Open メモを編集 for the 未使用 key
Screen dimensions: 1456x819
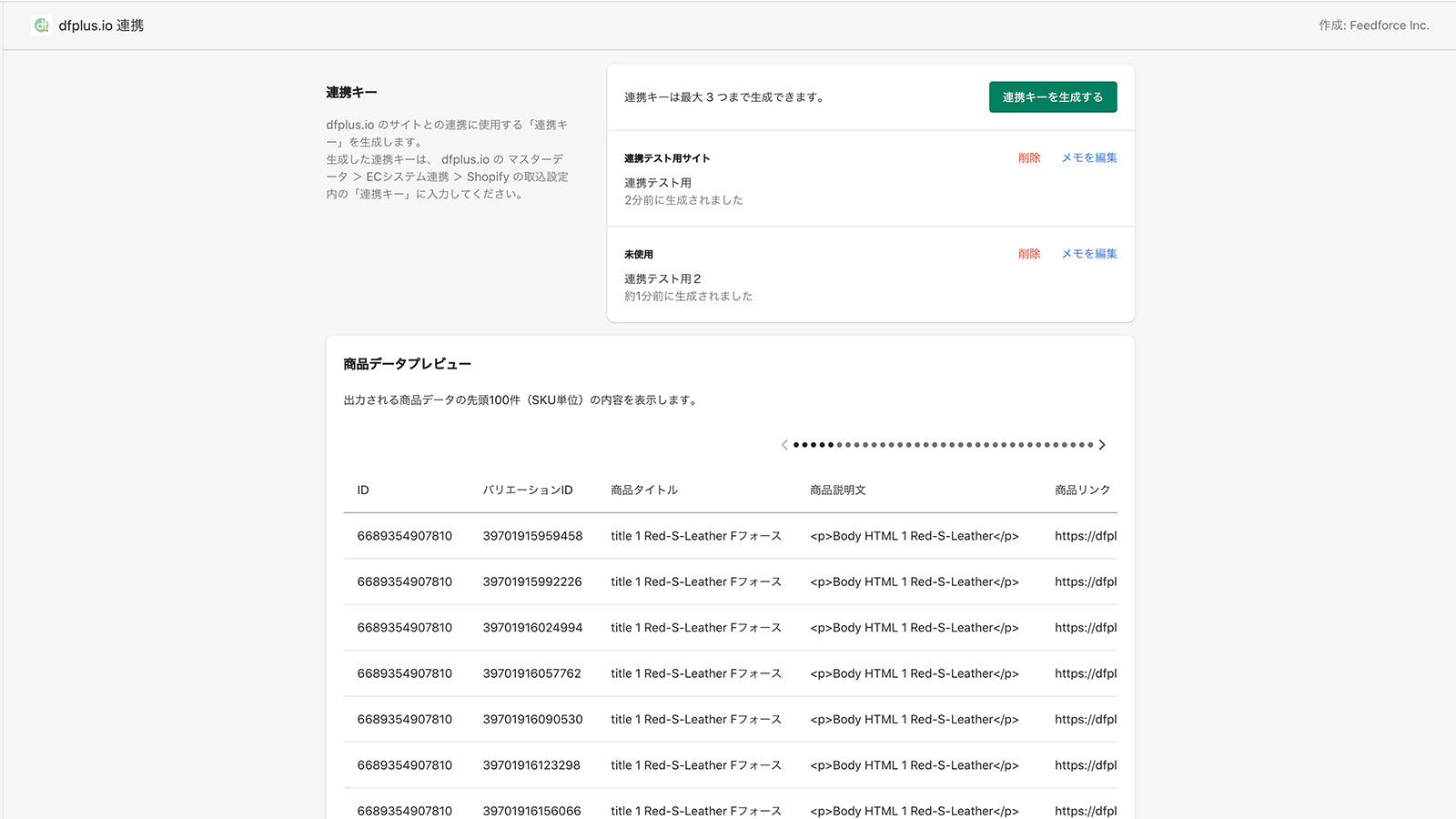1087,254
